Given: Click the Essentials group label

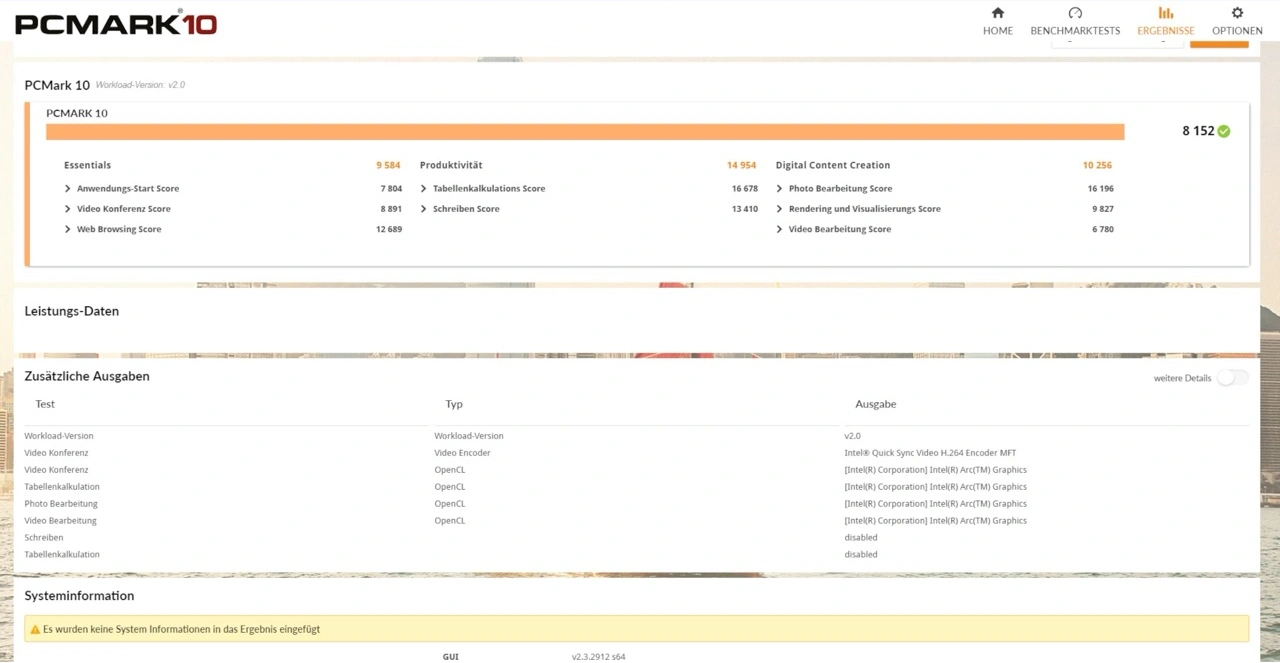Looking at the screenshot, I should (x=87, y=165).
